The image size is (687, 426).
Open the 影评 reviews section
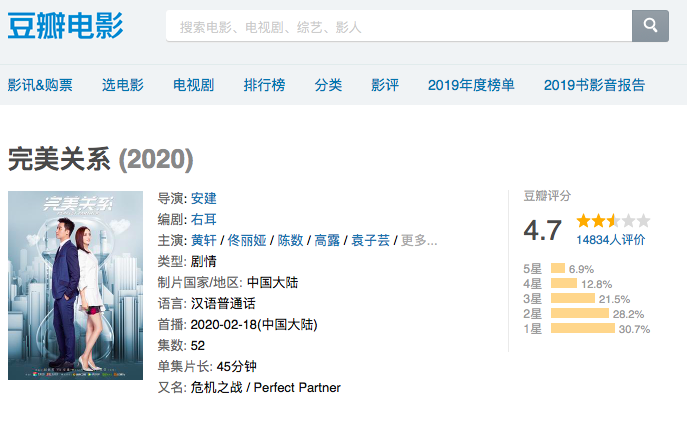click(x=385, y=85)
